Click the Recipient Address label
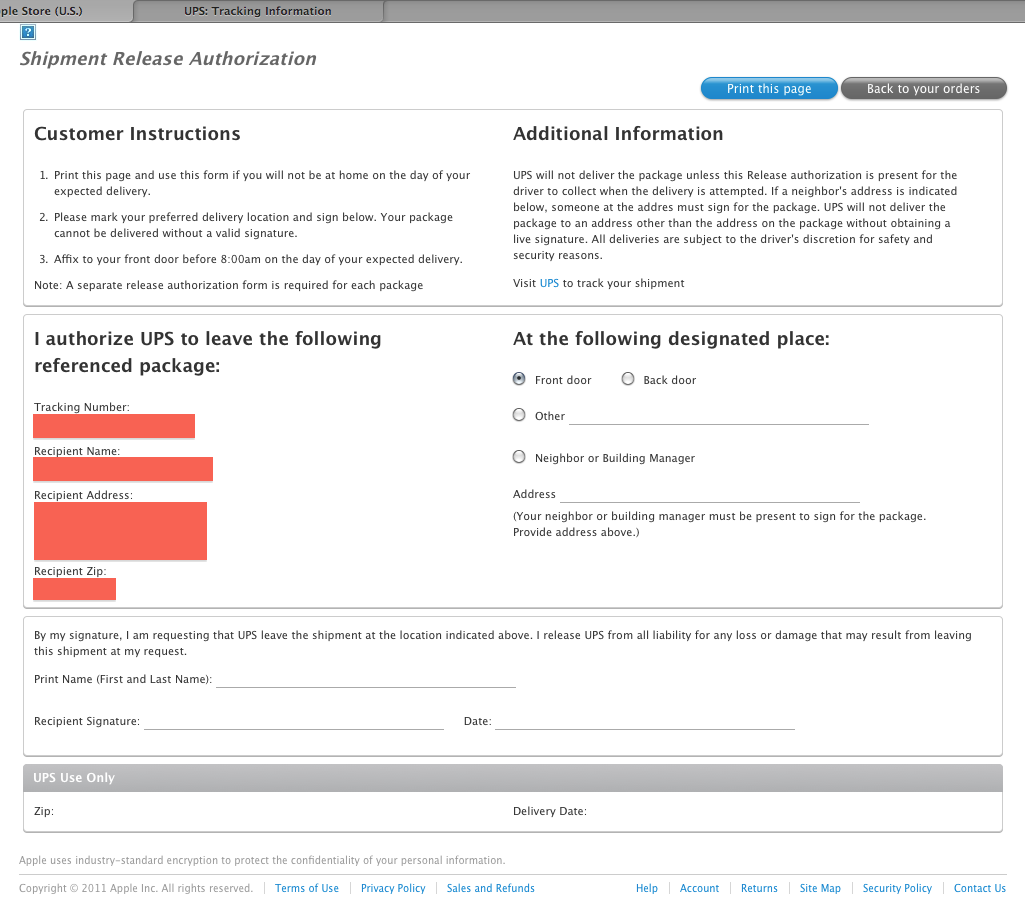1025x902 pixels. [x=83, y=495]
